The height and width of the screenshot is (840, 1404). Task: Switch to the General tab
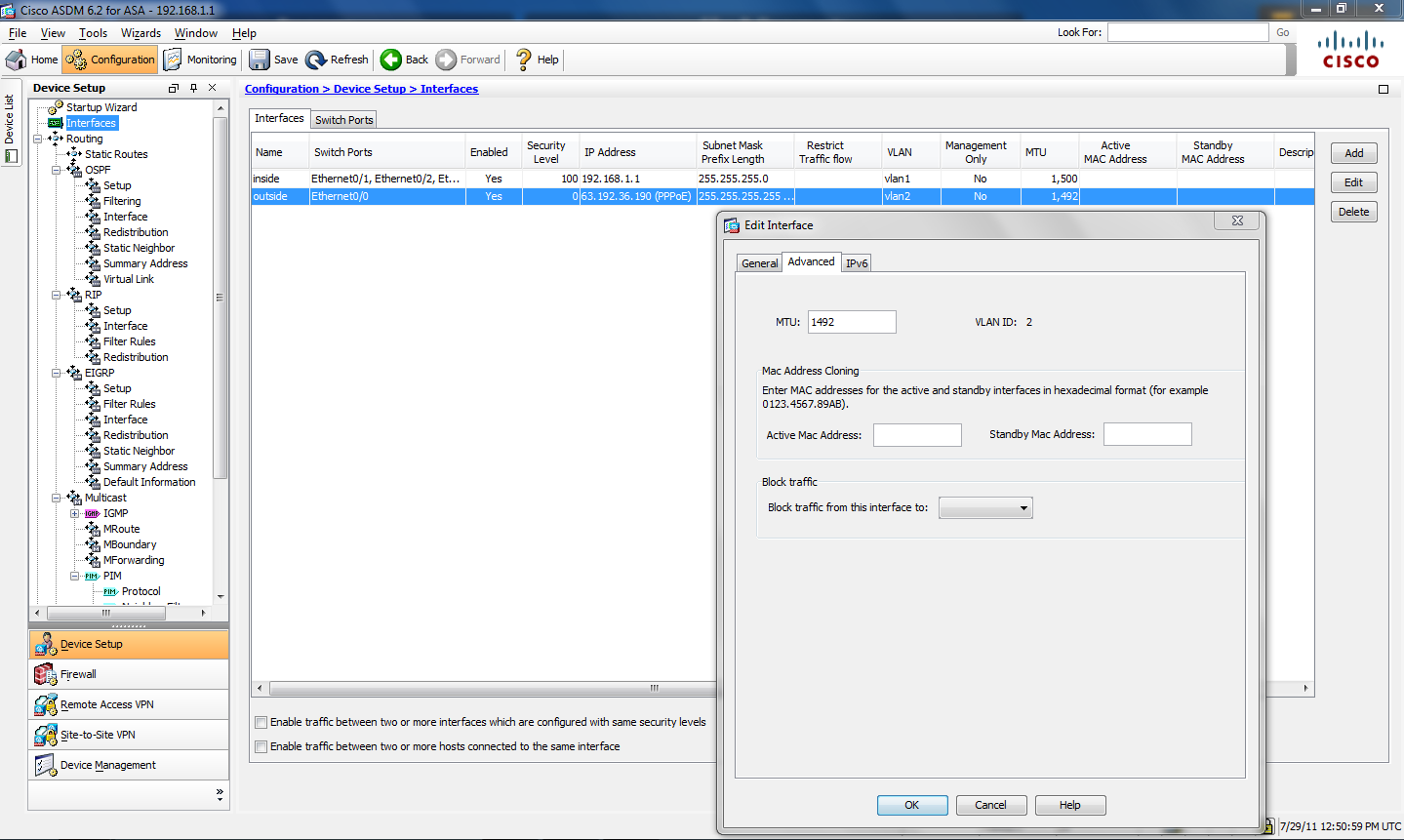(x=759, y=263)
